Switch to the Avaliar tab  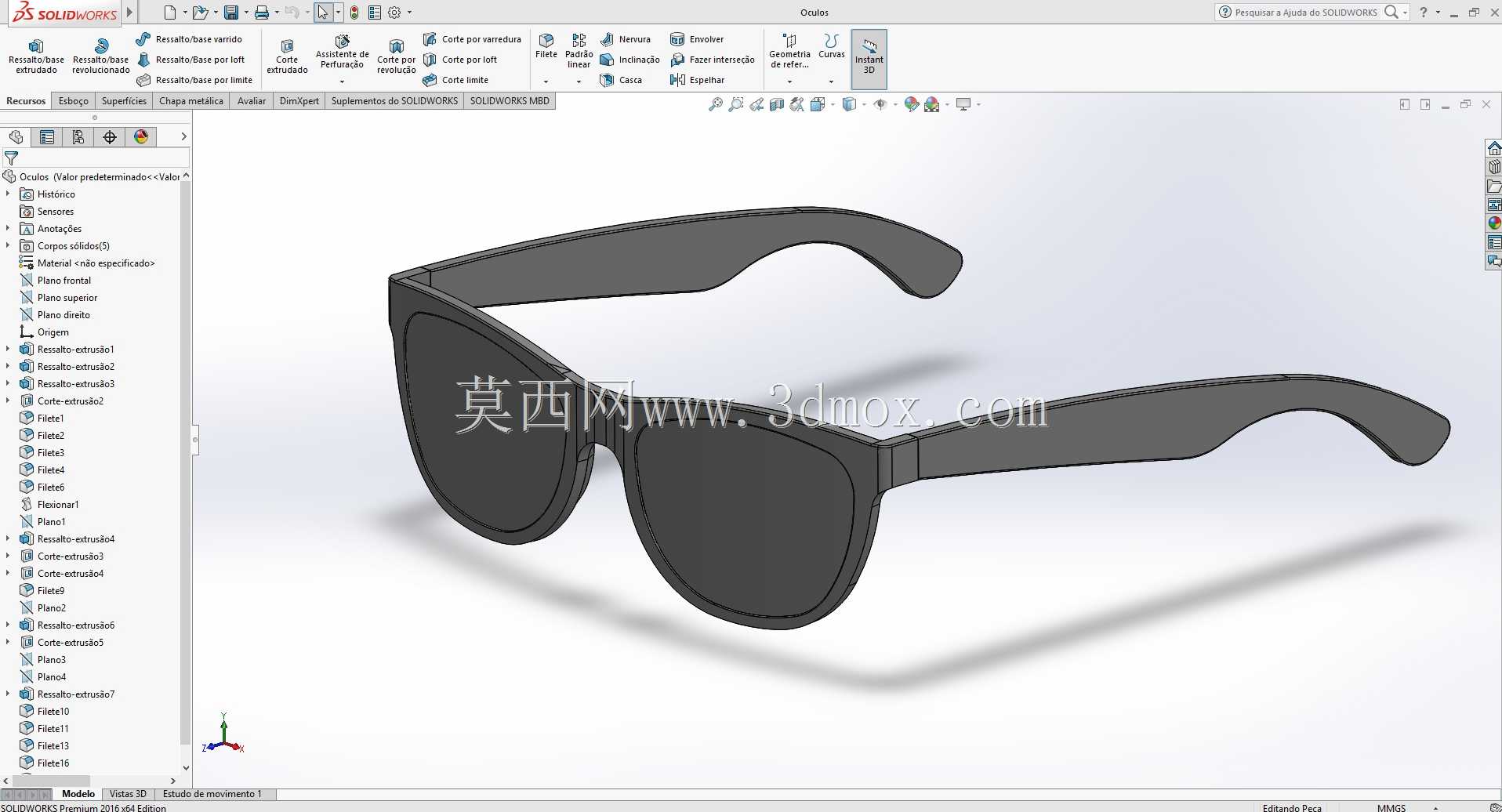pyautogui.click(x=252, y=101)
